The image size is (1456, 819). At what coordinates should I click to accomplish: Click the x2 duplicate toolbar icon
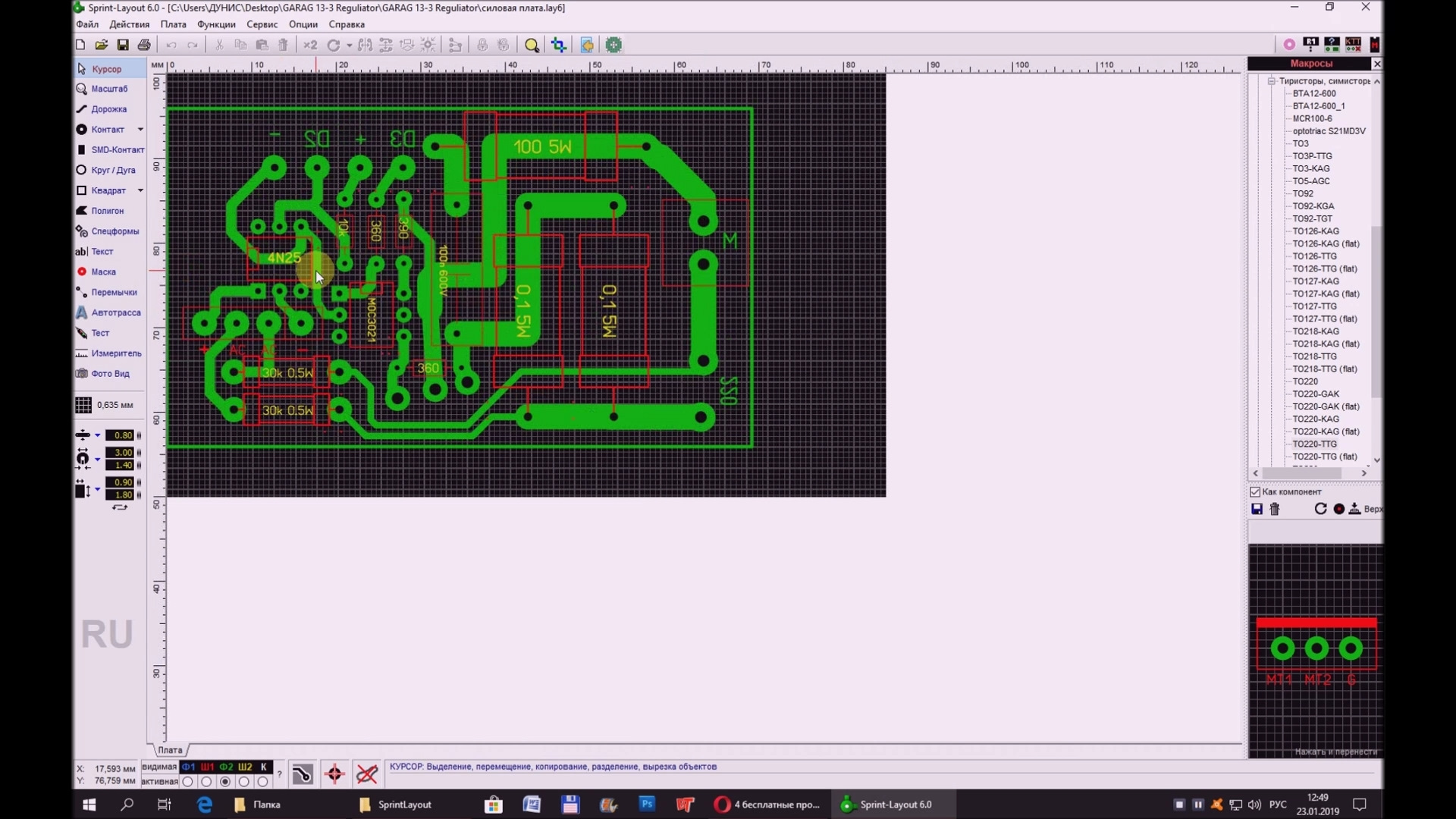(x=309, y=45)
